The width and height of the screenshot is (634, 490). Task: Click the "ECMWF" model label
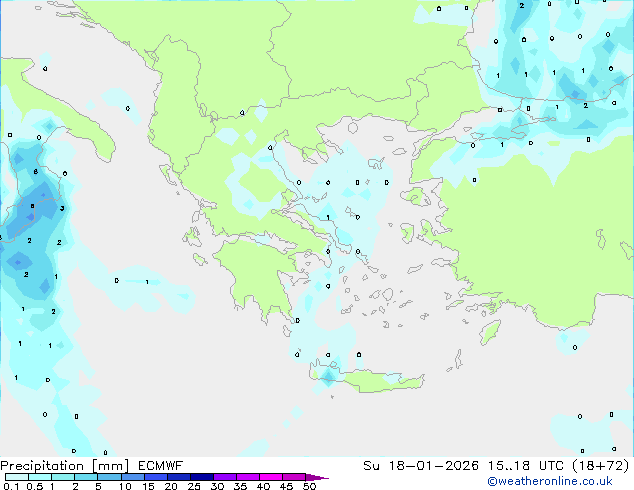(160, 466)
